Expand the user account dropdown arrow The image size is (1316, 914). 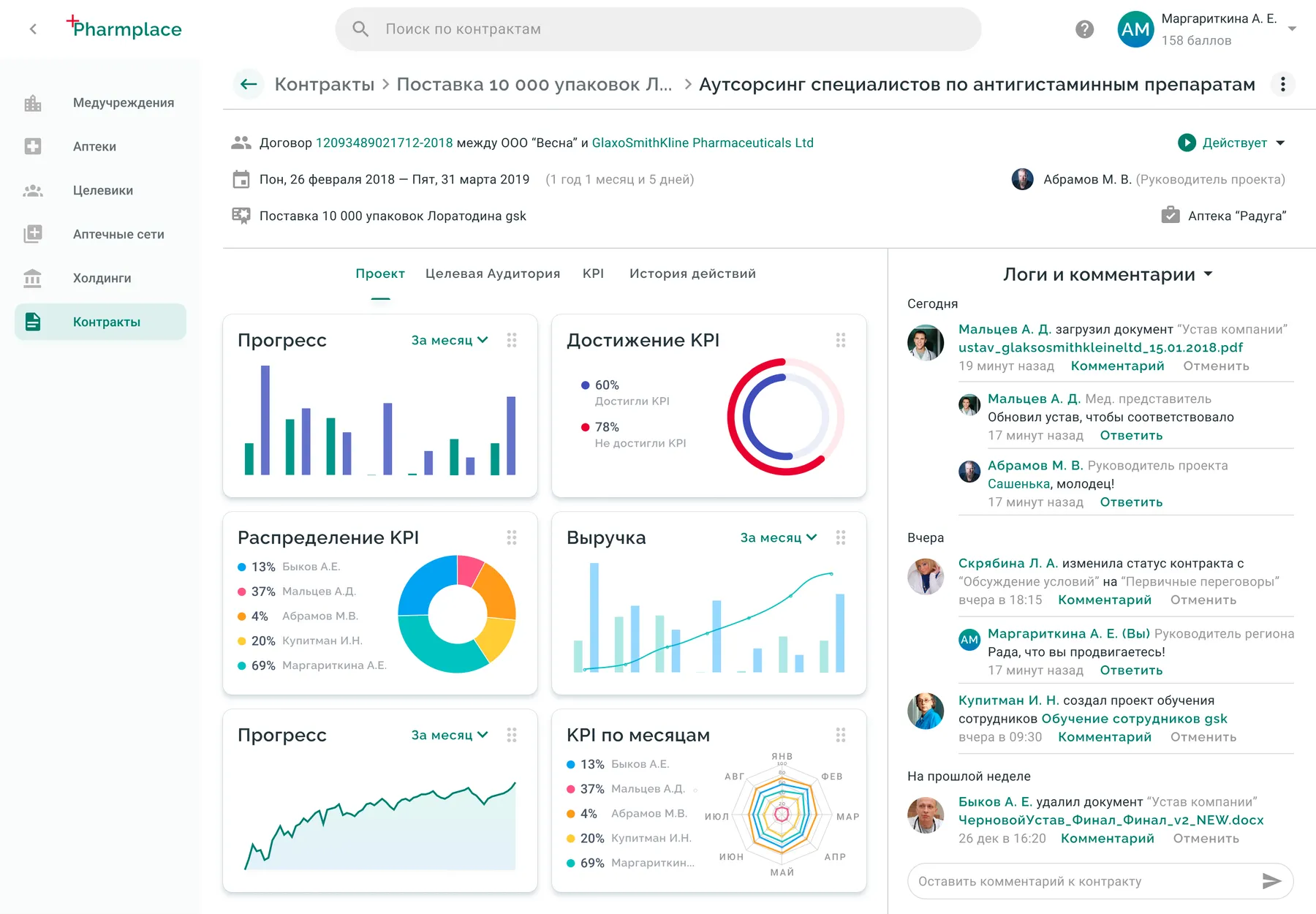click(1292, 29)
